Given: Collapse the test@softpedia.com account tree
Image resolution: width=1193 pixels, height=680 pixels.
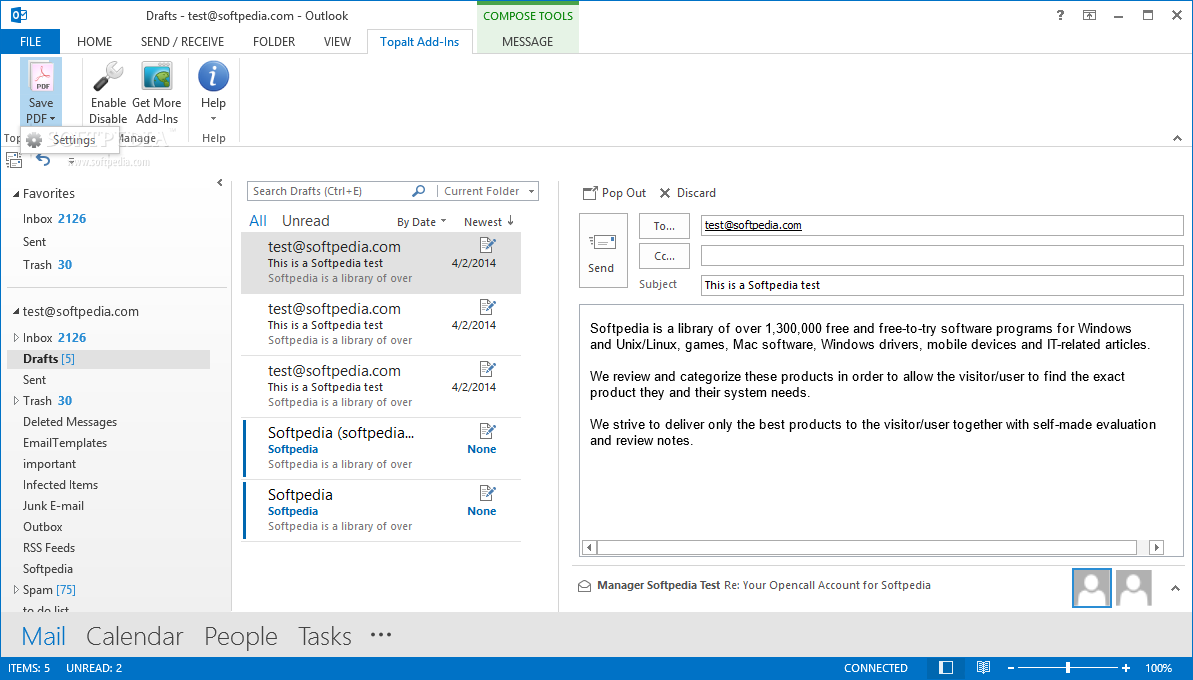Looking at the screenshot, I should pos(16,312).
